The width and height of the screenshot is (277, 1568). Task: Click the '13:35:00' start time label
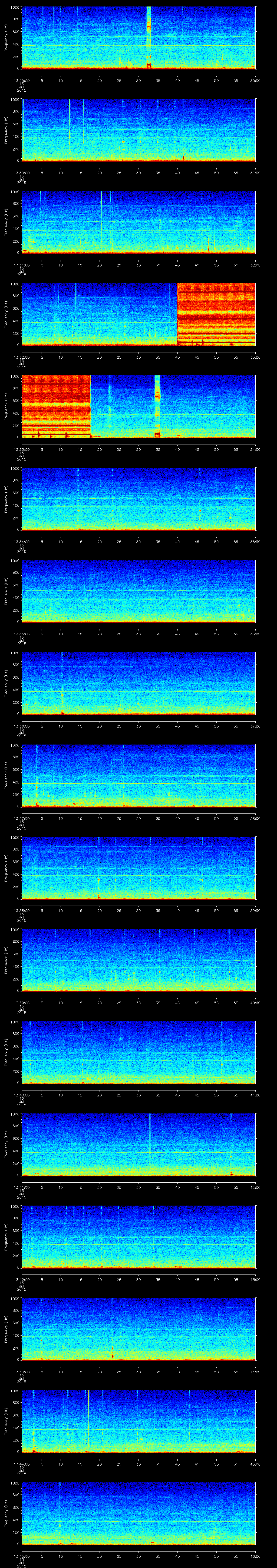tap(21, 634)
